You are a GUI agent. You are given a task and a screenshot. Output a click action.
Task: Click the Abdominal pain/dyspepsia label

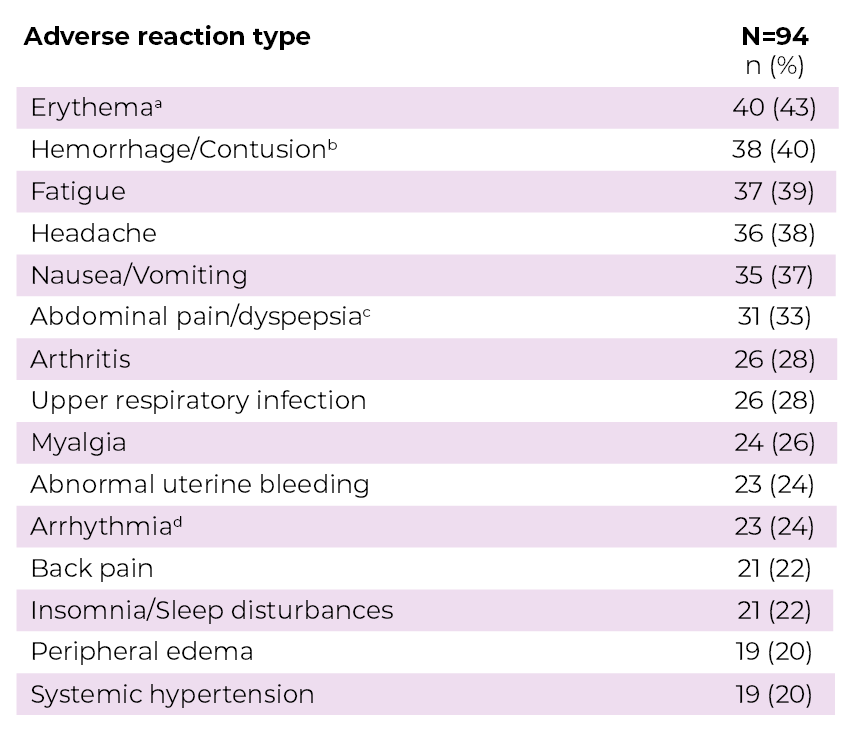pyautogui.click(x=193, y=318)
